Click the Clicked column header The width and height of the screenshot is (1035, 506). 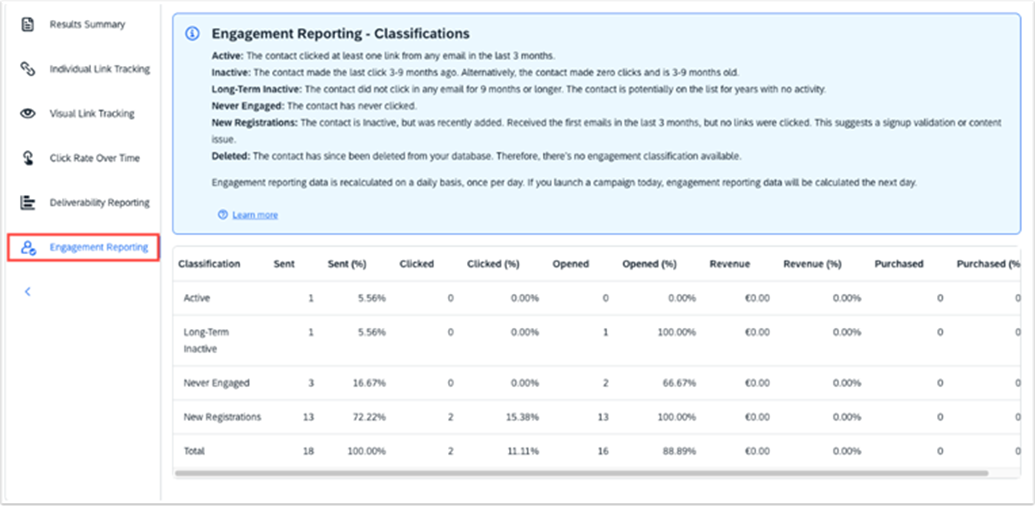click(417, 264)
